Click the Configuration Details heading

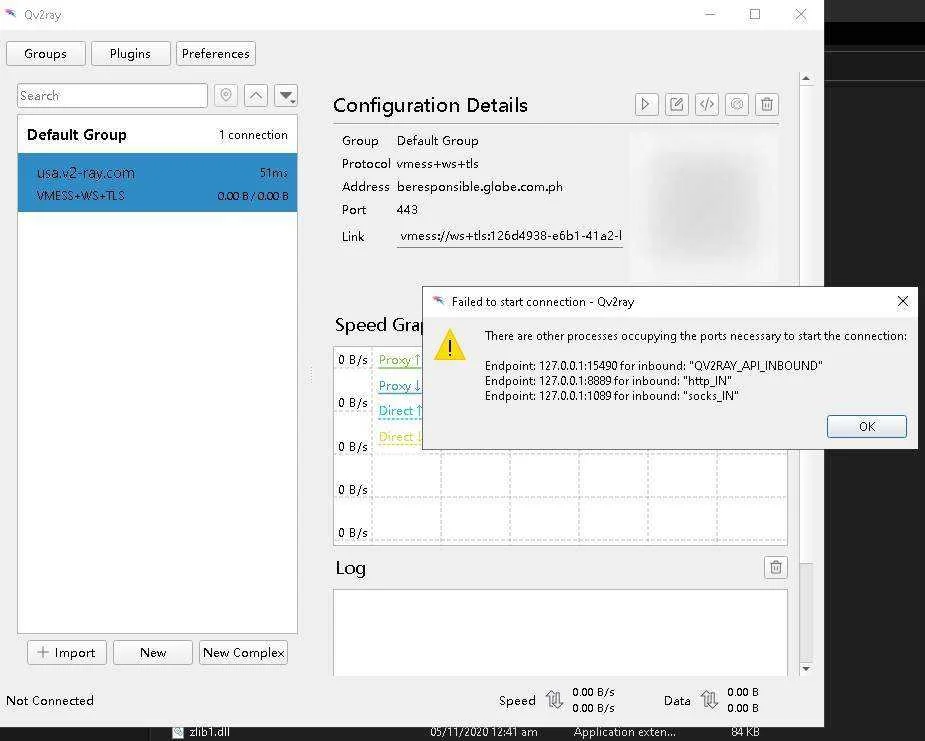coord(430,105)
